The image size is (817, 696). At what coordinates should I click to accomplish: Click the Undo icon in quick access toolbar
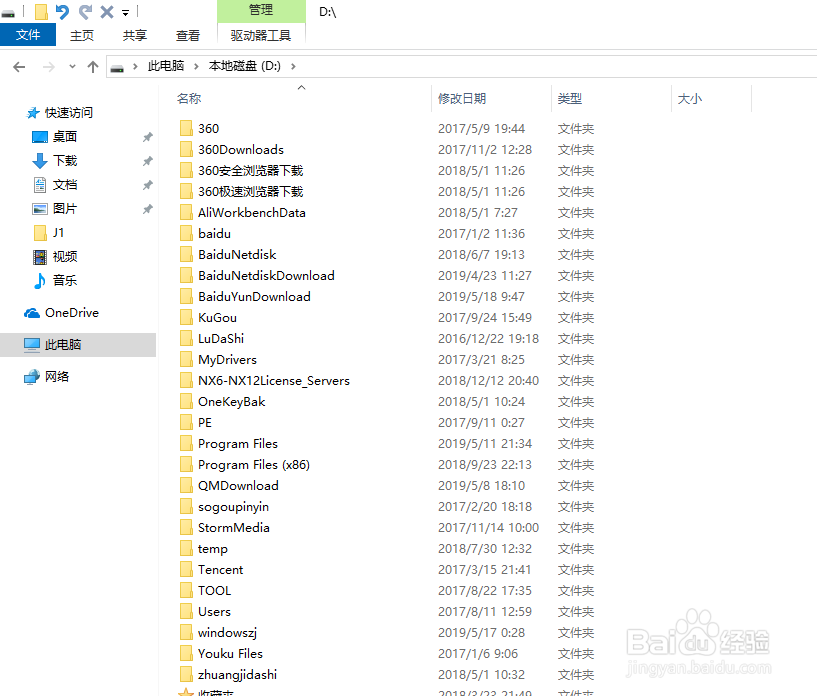pyautogui.click(x=62, y=11)
